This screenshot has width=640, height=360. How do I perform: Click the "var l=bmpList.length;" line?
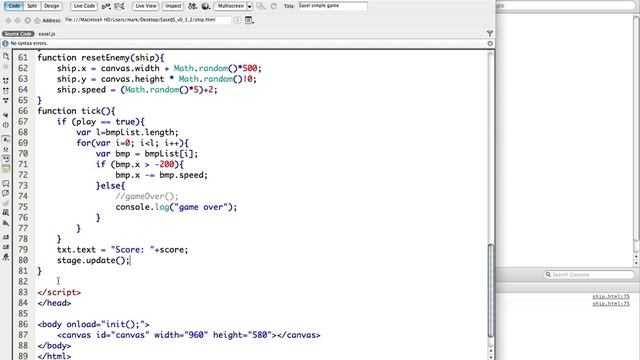tap(127, 132)
